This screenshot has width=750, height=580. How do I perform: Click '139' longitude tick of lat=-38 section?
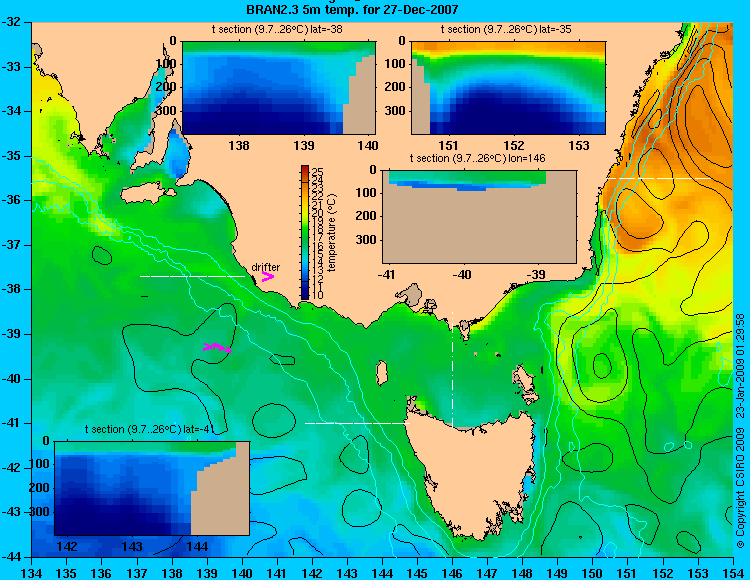tap(304, 145)
